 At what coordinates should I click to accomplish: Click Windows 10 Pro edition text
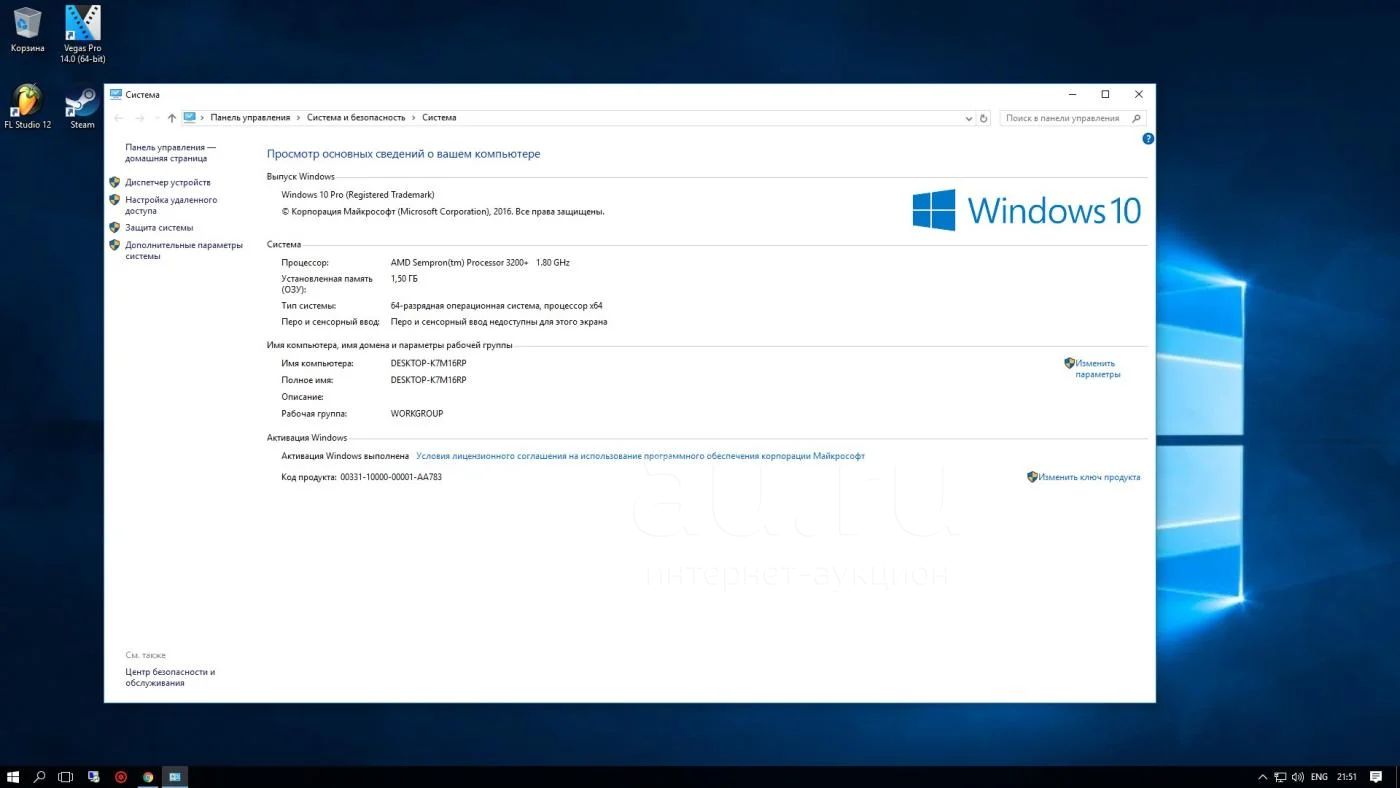pyautogui.click(x=358, y=195)
